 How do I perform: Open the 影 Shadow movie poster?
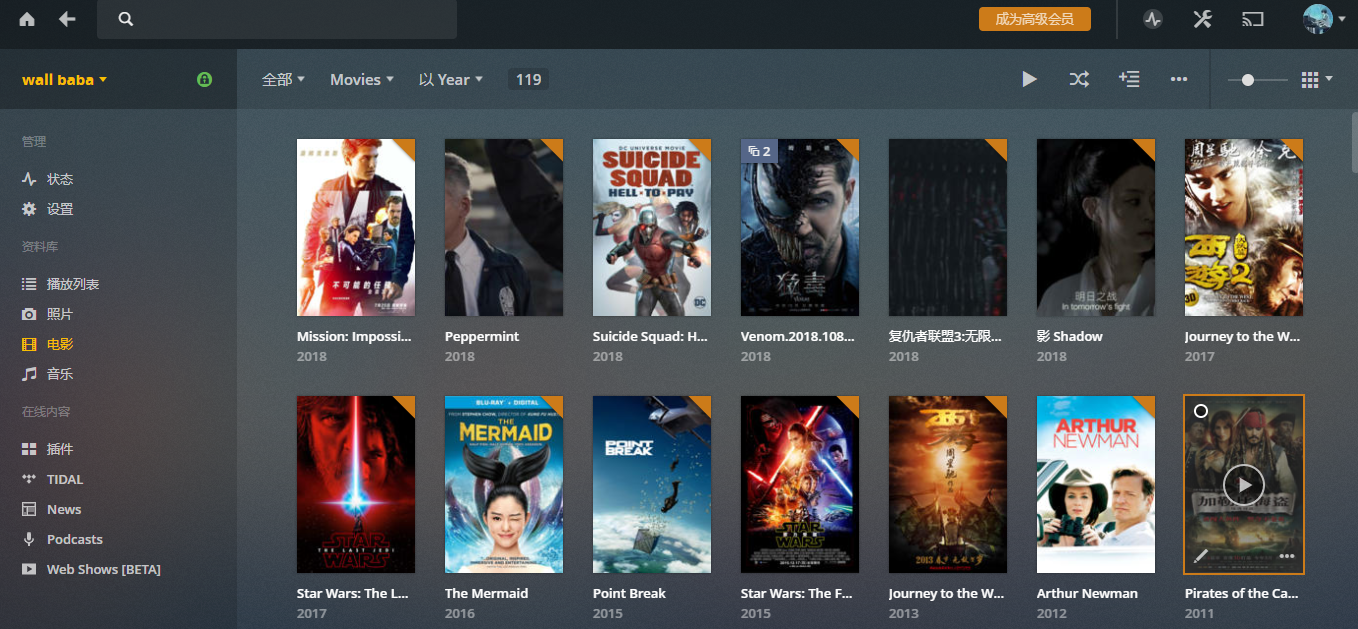pos(1096,227)
